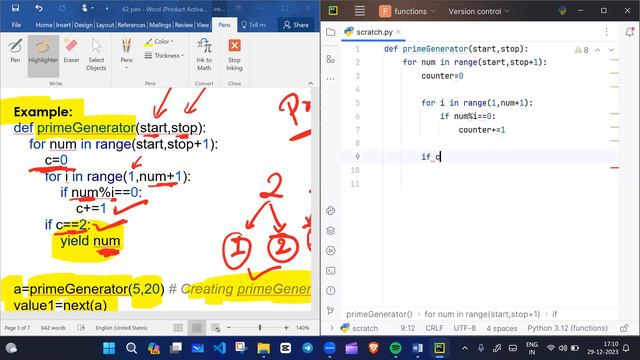Screen dimensions: 640x360
Task: Open Structure tool window icon
Action: [331, 59]
